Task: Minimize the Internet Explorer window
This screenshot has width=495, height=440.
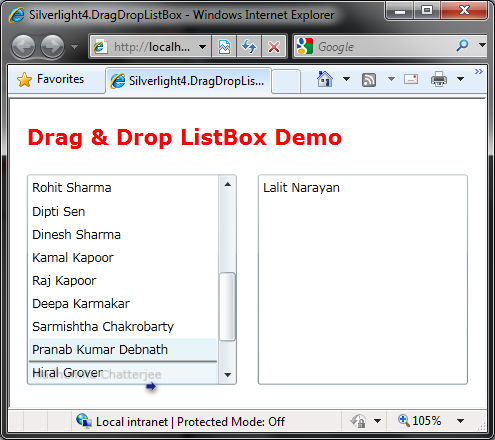Action: [399, 11]
